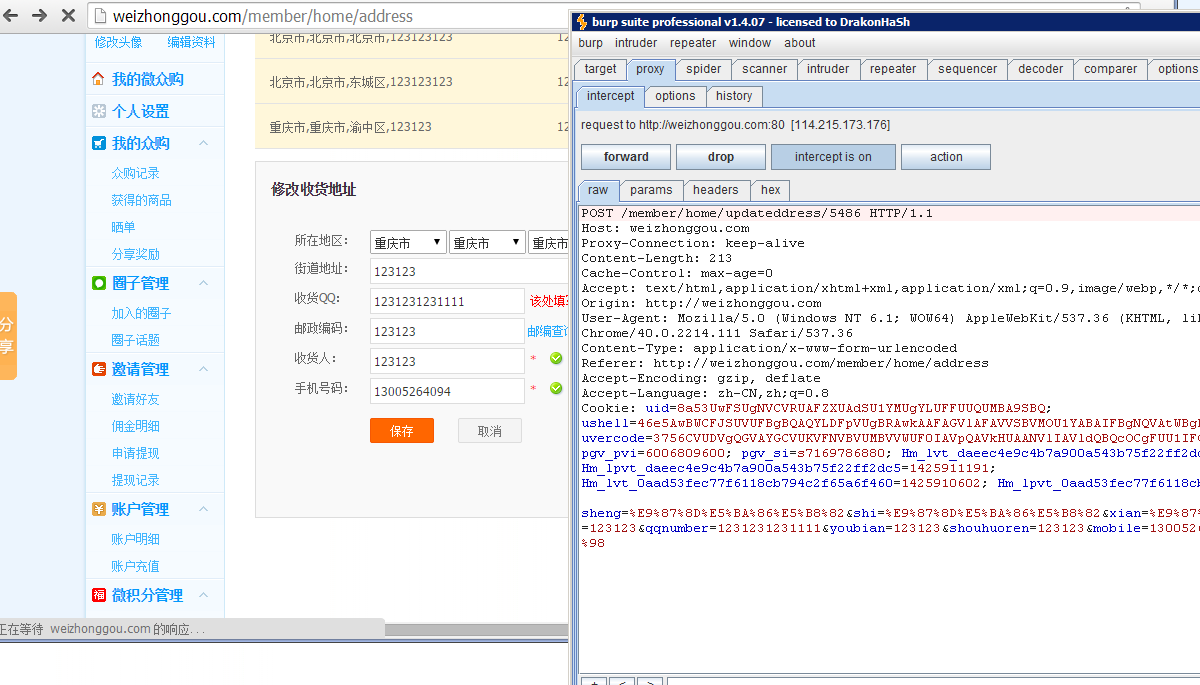Switch to the scanner tab

pos(765,69)
